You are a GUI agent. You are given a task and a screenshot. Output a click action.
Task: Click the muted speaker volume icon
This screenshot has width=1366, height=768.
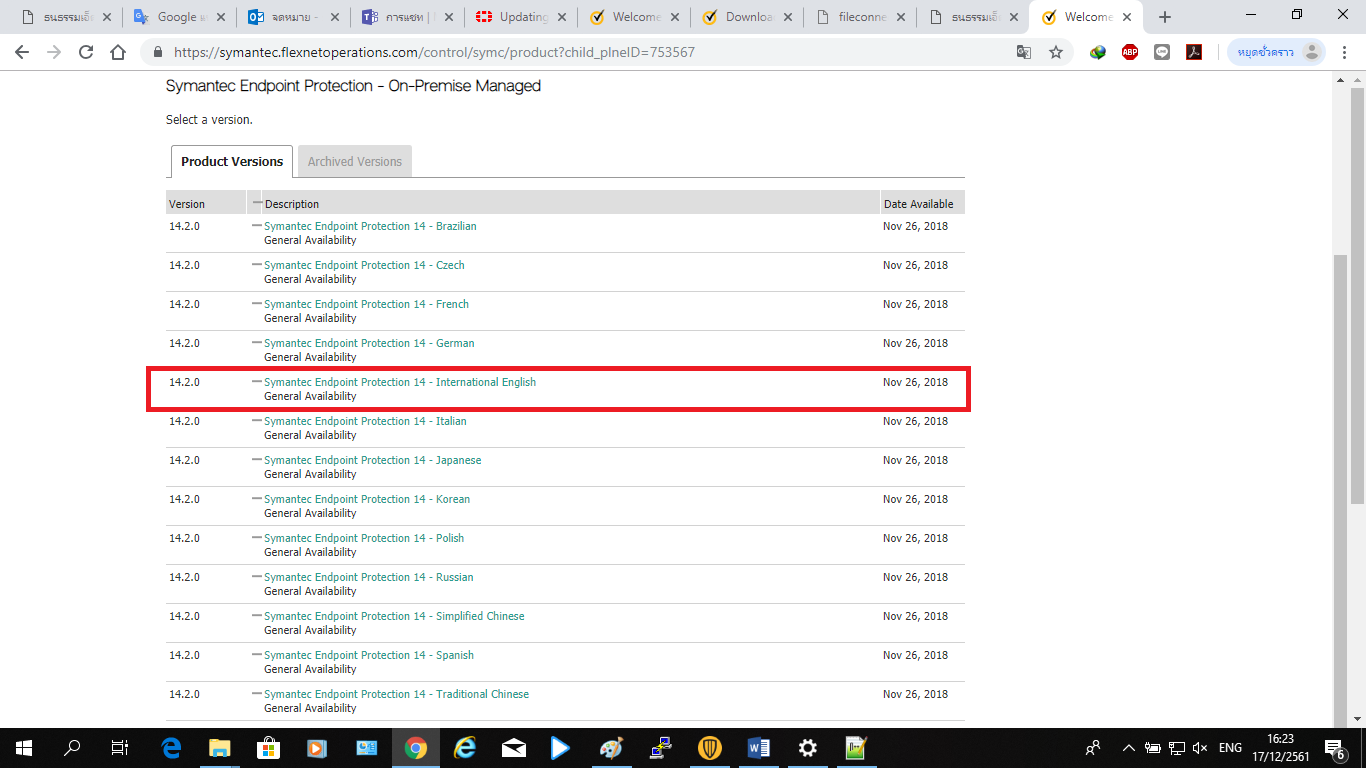[1201, 748]
